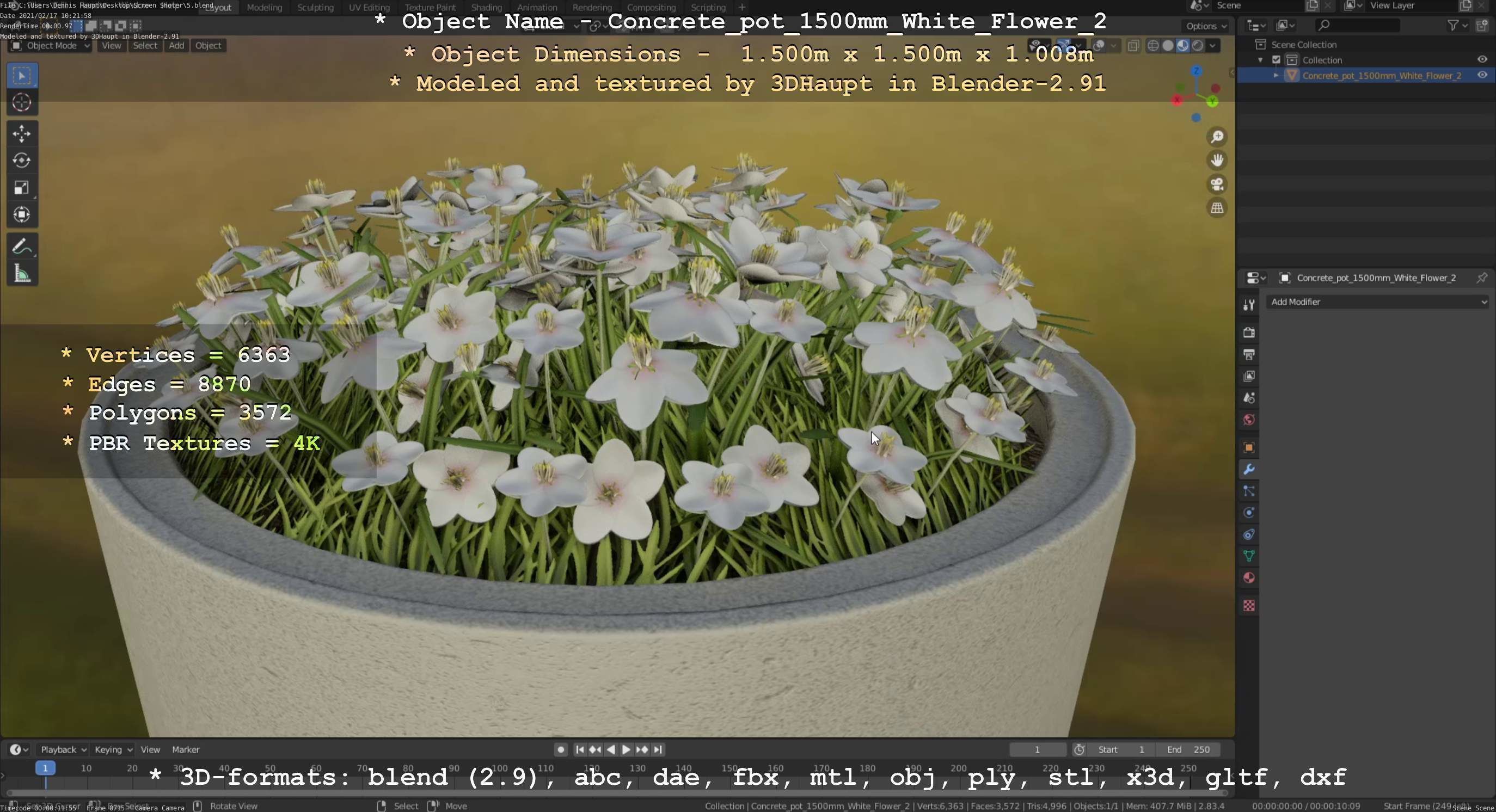The width and height of the screenshot is (1496, 812).
Task: Open the Active Tool properties tab
Action: (1249, 305)
